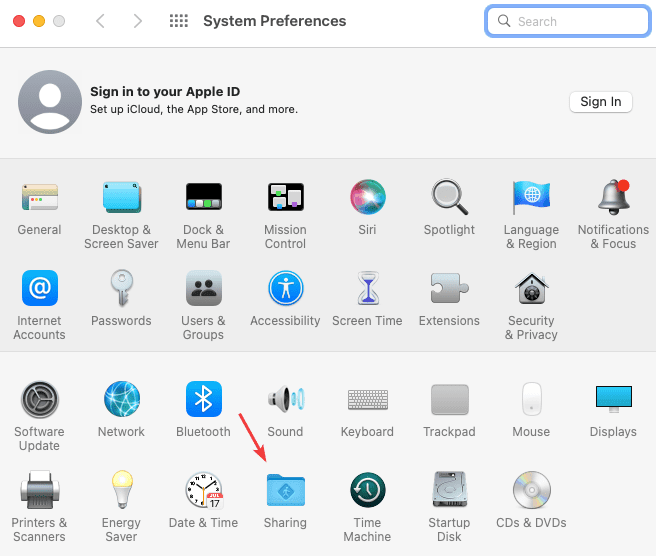Open Users & Groups pane
Screen dimensions: 656x556
pos(203,290)
